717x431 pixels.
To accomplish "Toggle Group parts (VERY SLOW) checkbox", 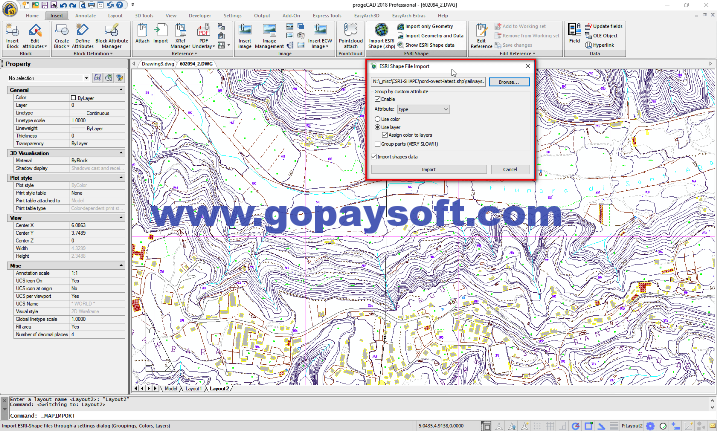I will pyautogui.click(x=378, y=144).
